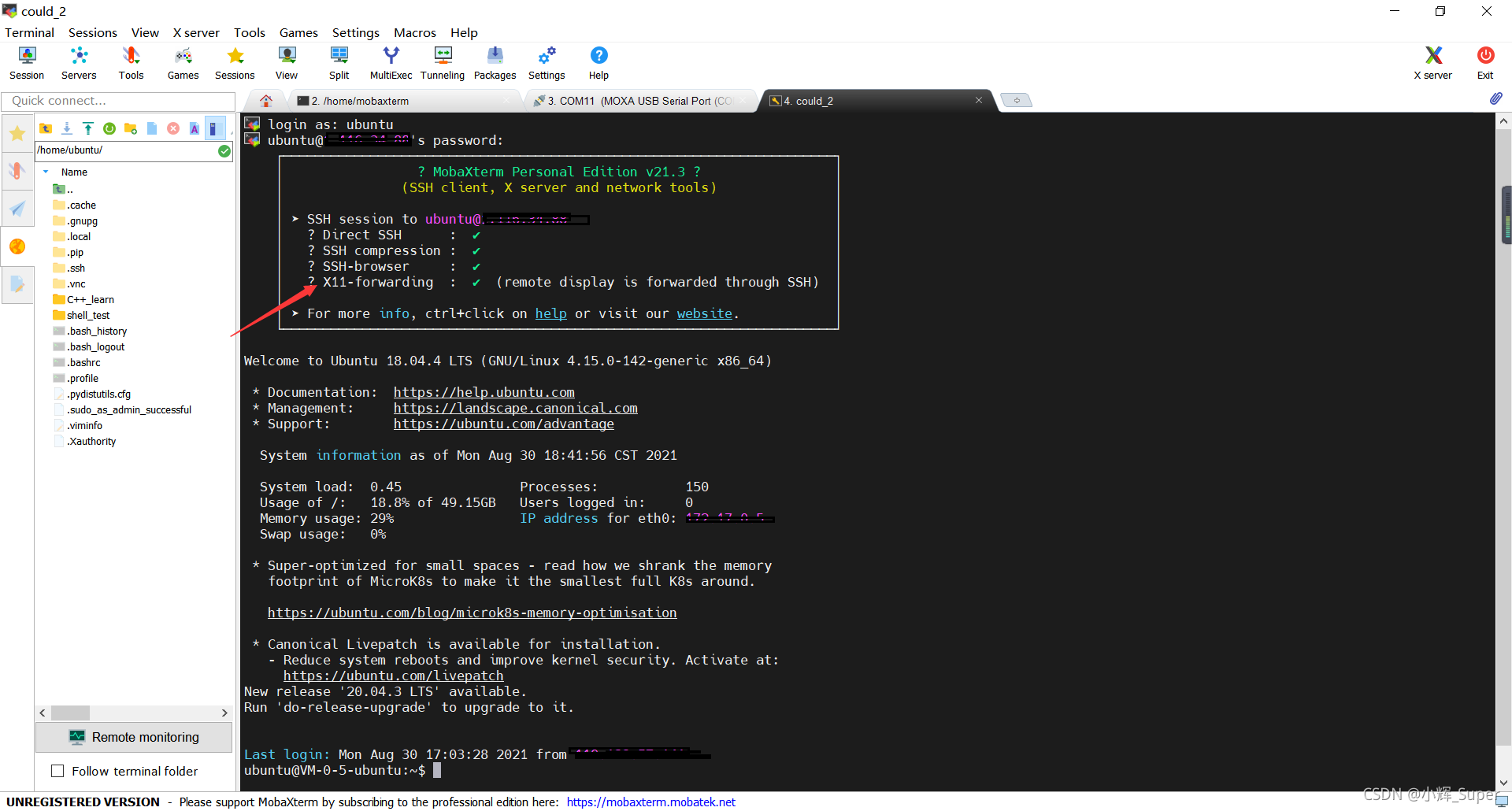Close the could_2 tab
Viewport: 1512px width, 811px height.
[979, 100]
